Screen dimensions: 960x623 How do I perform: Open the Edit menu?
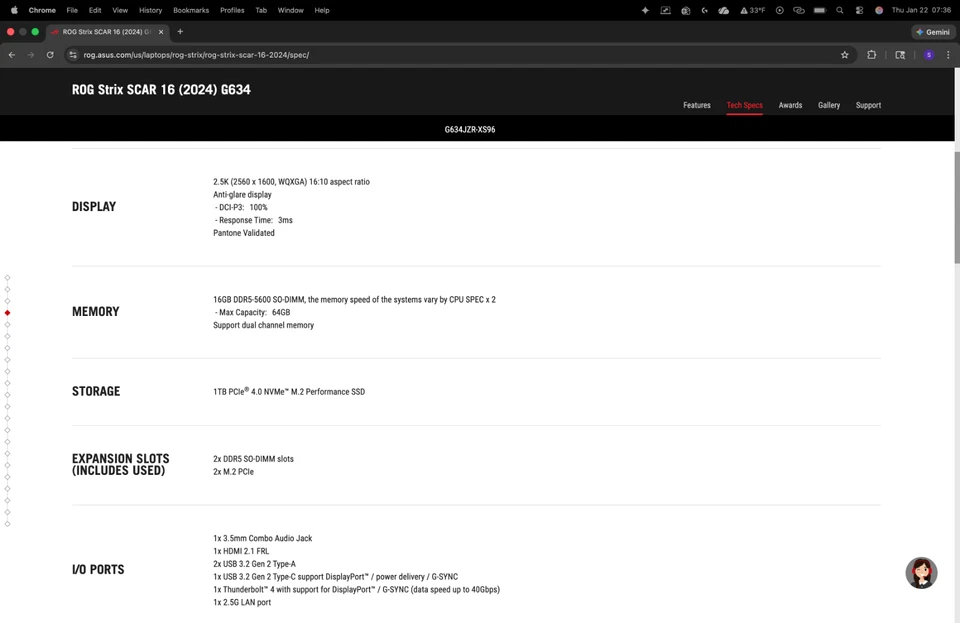pyautogui.click(x=95, y=10)
